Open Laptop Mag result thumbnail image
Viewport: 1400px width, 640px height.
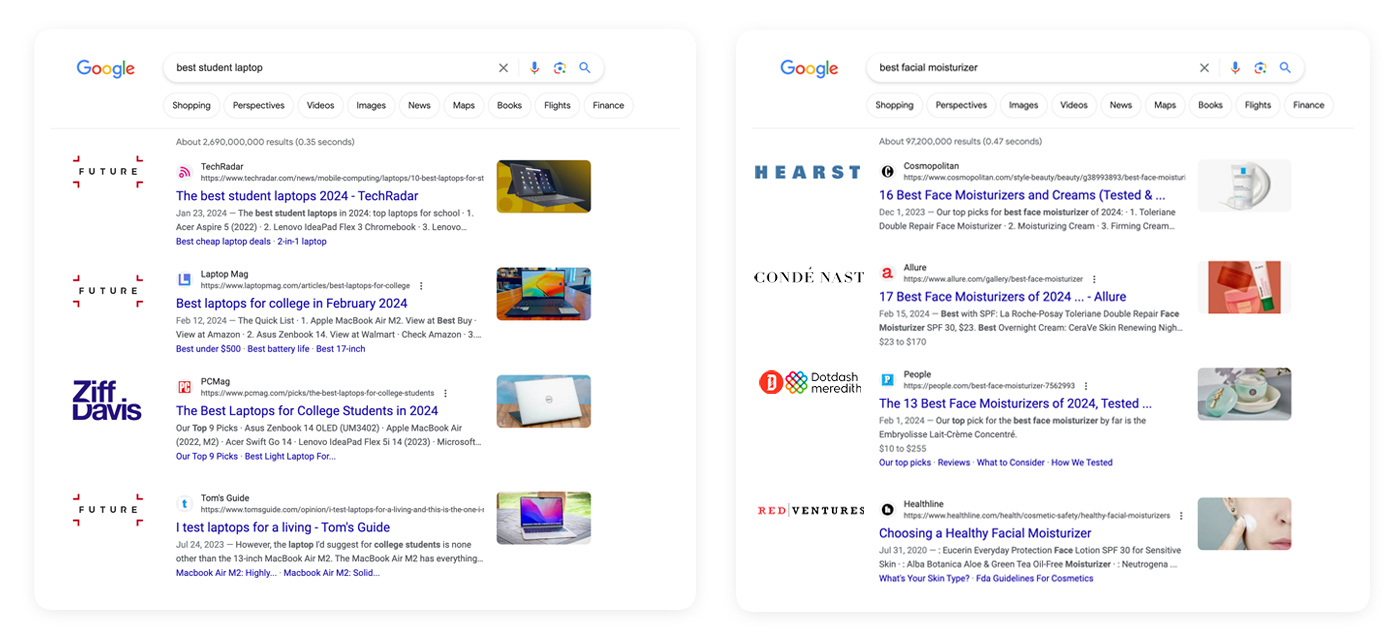(x=544, y=294)
